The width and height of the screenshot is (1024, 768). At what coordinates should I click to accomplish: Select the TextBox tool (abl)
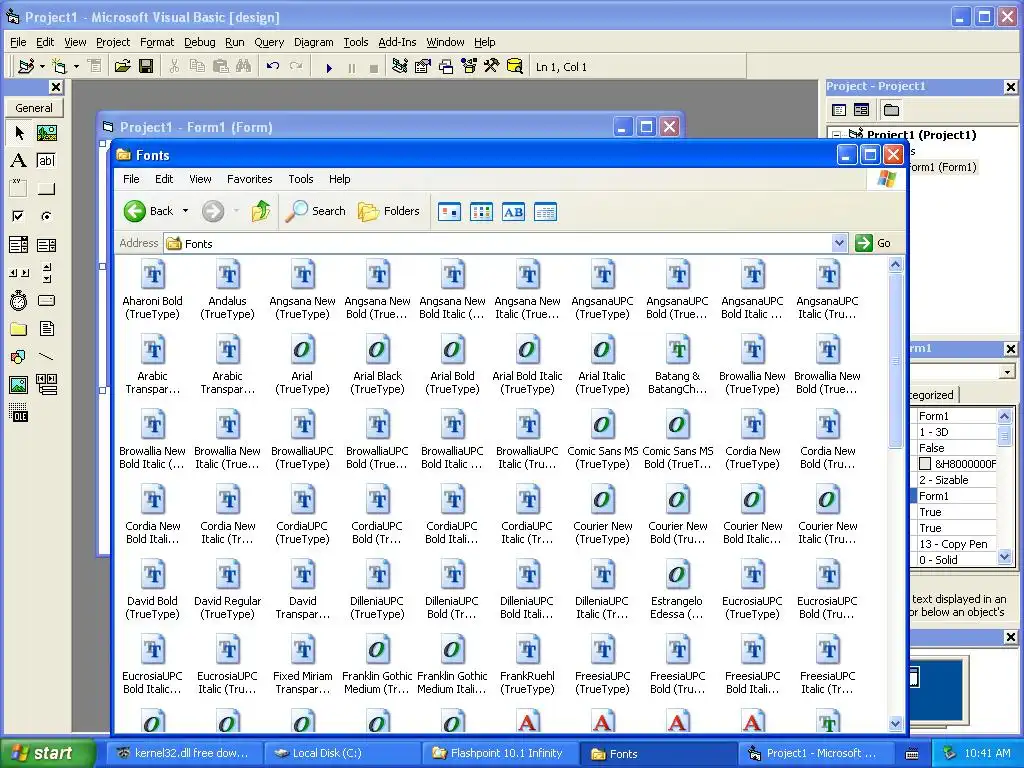click(x=46, y=161)
